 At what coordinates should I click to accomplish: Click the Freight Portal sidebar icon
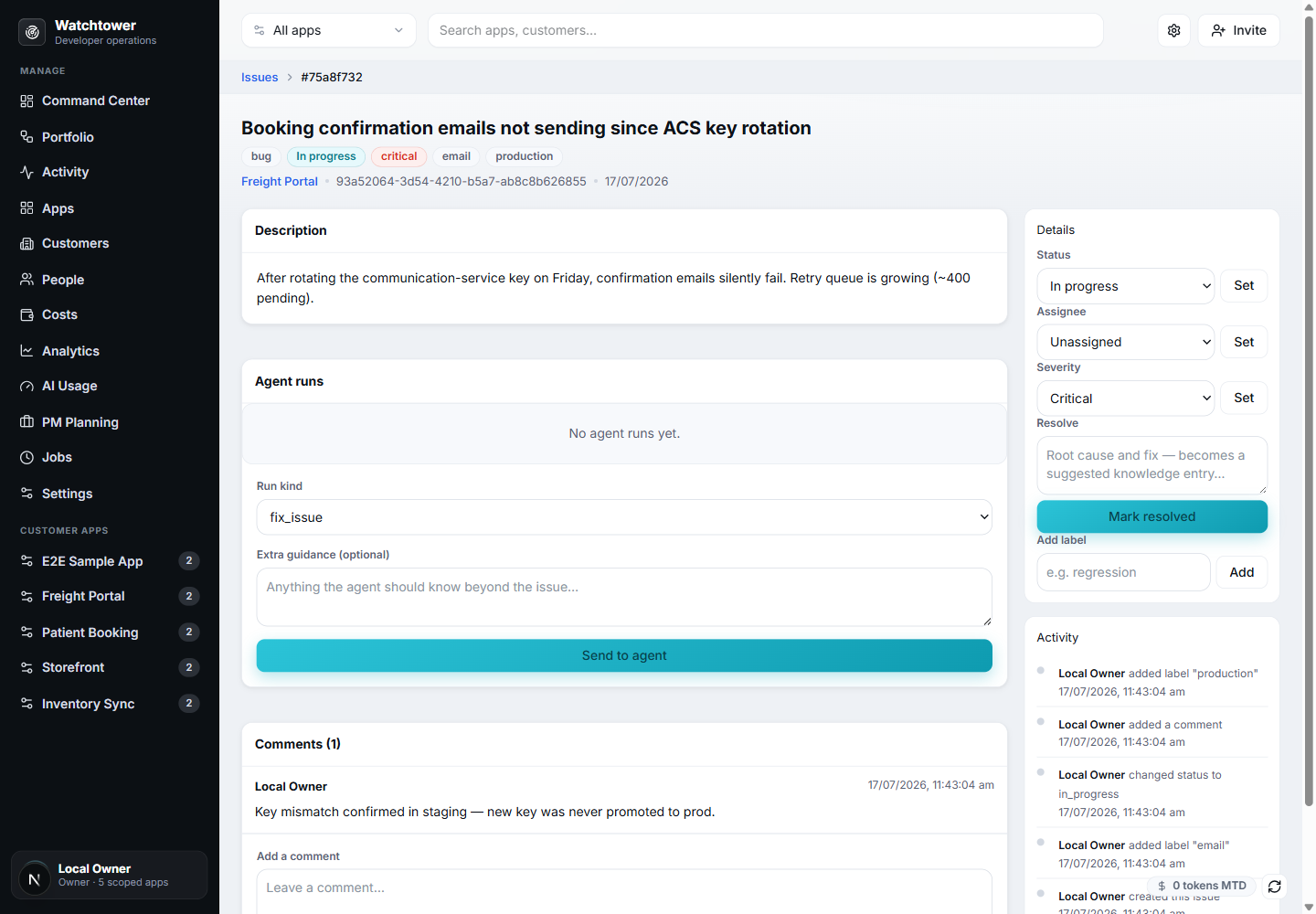[27, 596]
